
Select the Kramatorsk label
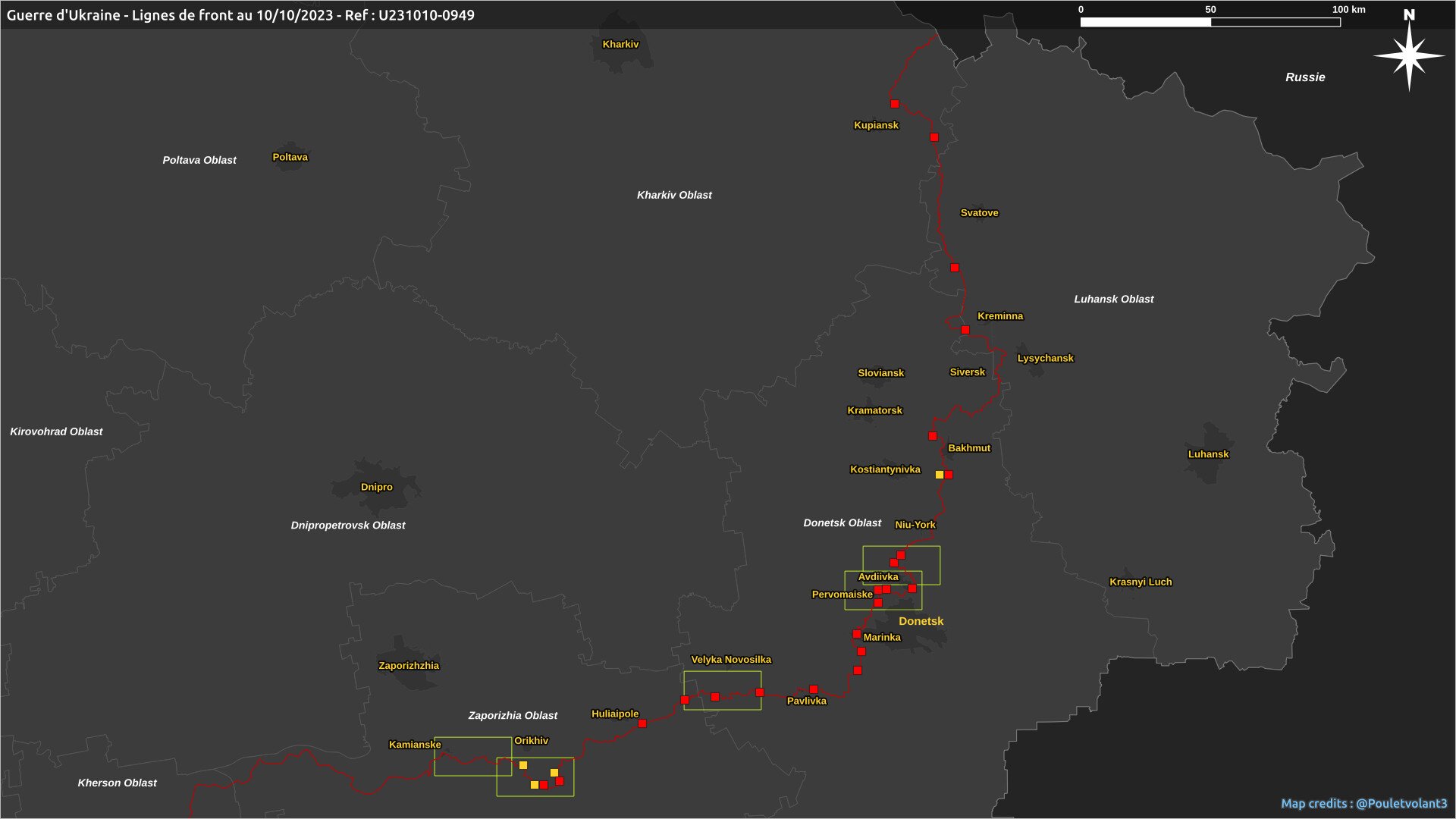tap(875, 411)
